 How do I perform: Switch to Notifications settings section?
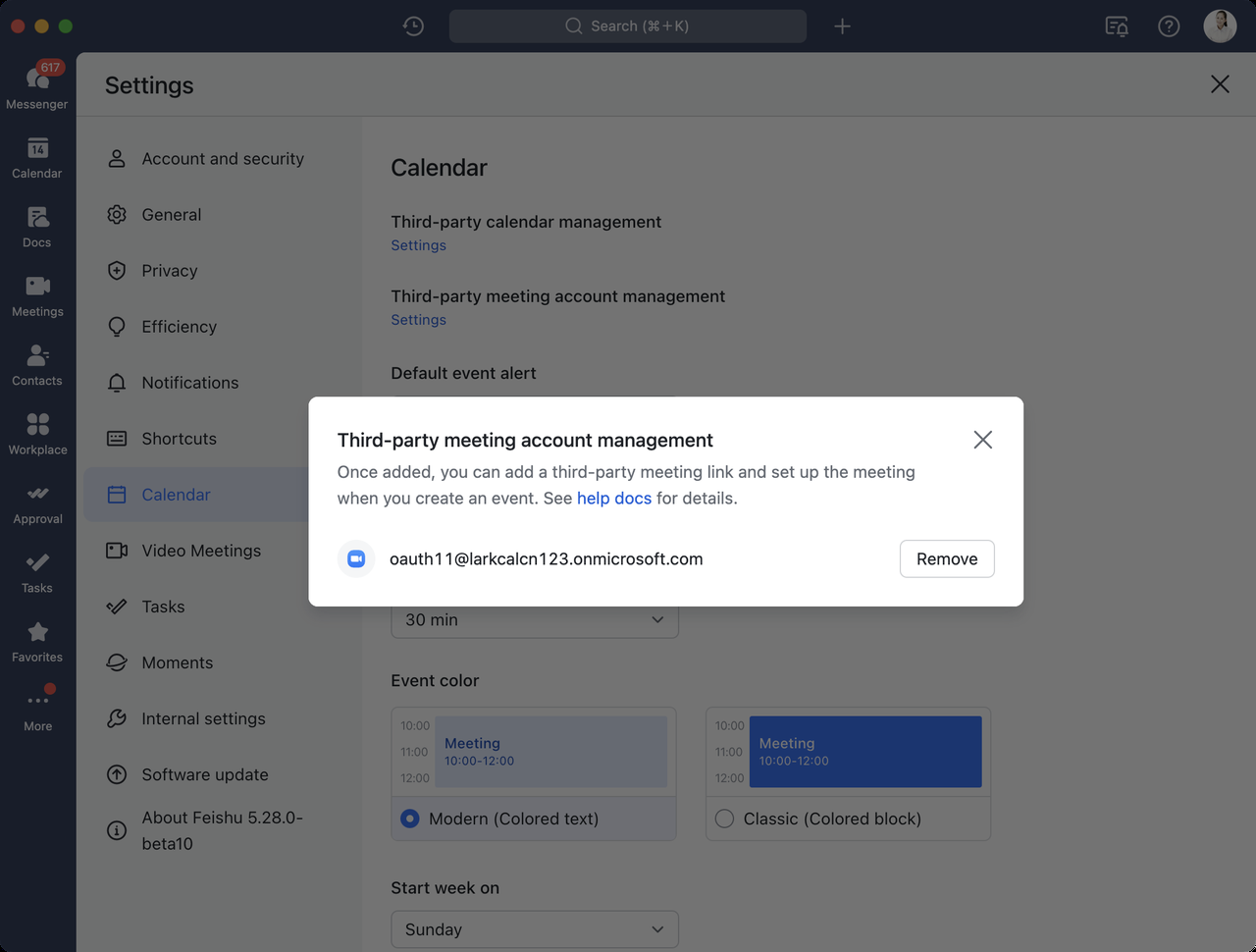tap(189, 383)
